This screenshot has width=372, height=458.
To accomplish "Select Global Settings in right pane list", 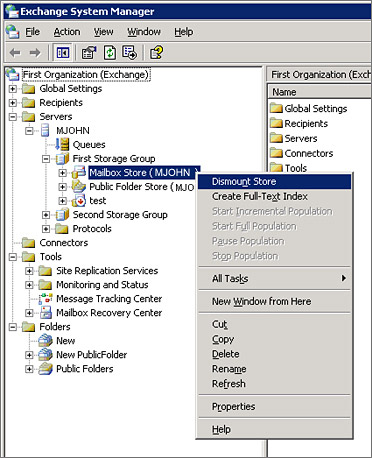I will pyautogui.click(x=309, y=108).
